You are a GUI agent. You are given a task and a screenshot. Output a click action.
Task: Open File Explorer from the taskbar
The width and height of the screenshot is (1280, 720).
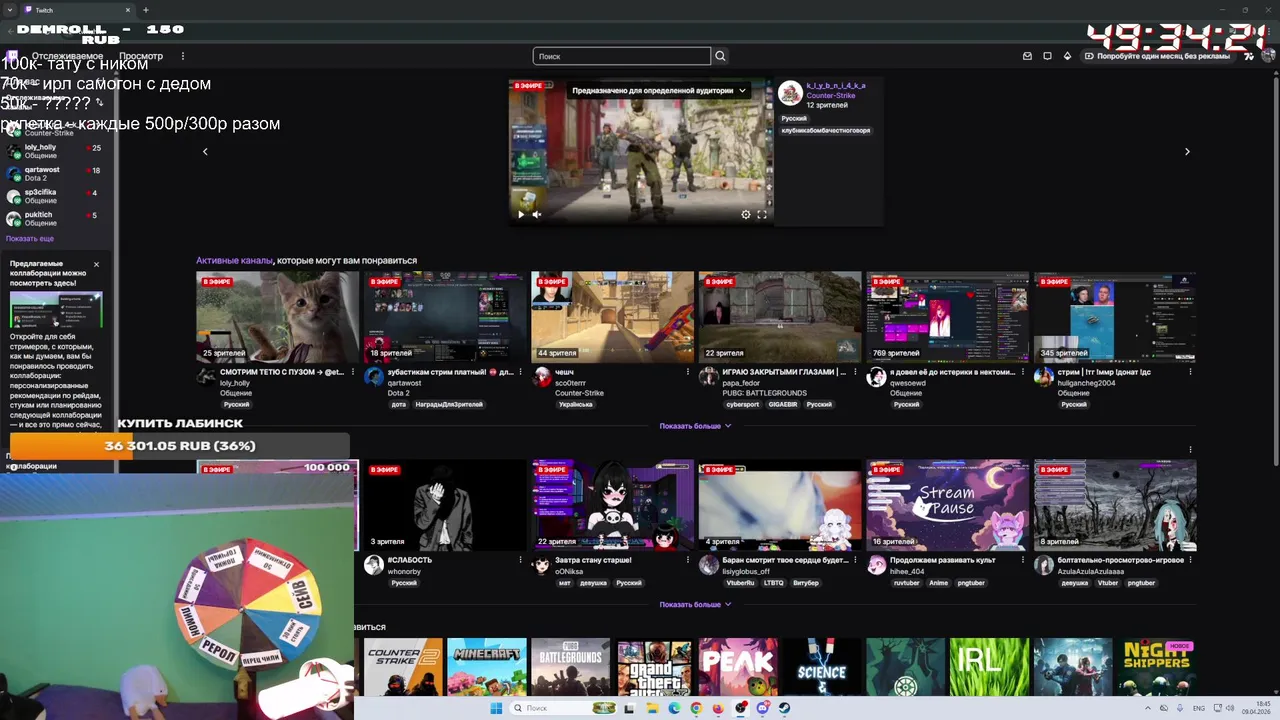652,708
